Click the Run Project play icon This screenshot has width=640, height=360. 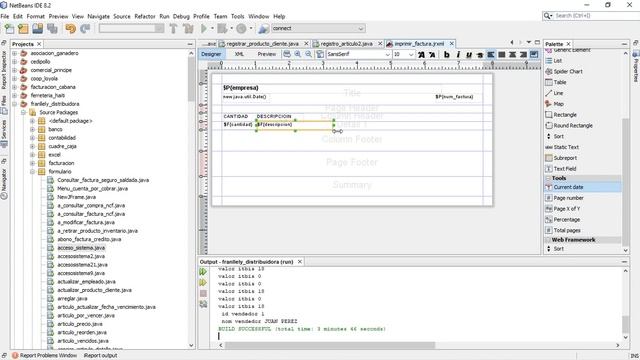[204, 29]
